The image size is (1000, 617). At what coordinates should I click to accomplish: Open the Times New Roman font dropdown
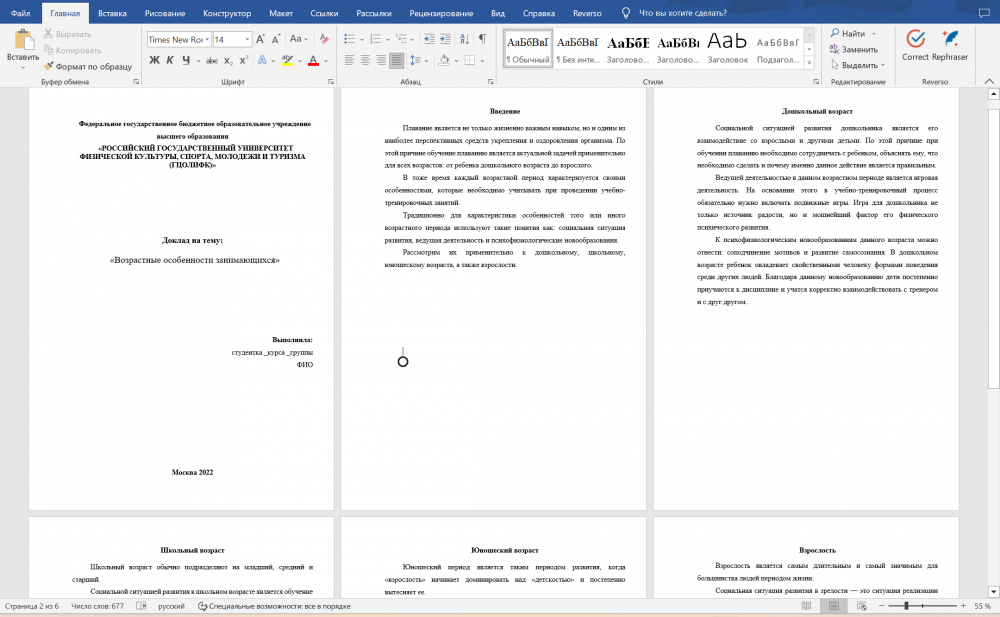(179, 40)
